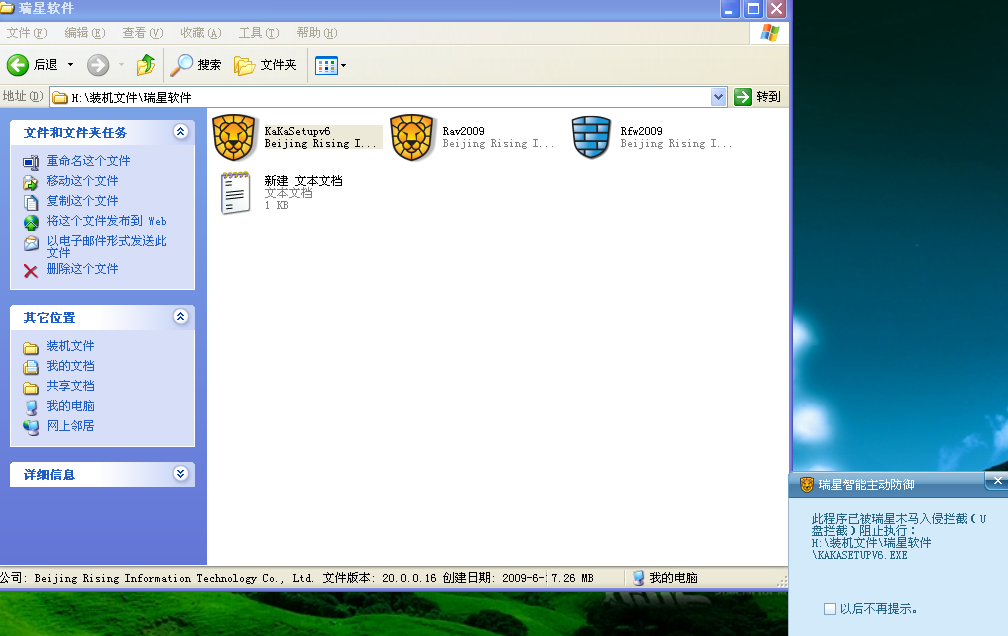
Task: Click the window resize grip in status bar
Action: [x=782, y=581]
